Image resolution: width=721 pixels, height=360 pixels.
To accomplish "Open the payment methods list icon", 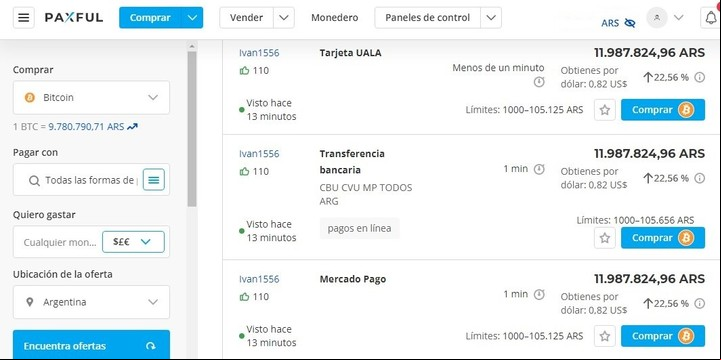I will [154, 180].
